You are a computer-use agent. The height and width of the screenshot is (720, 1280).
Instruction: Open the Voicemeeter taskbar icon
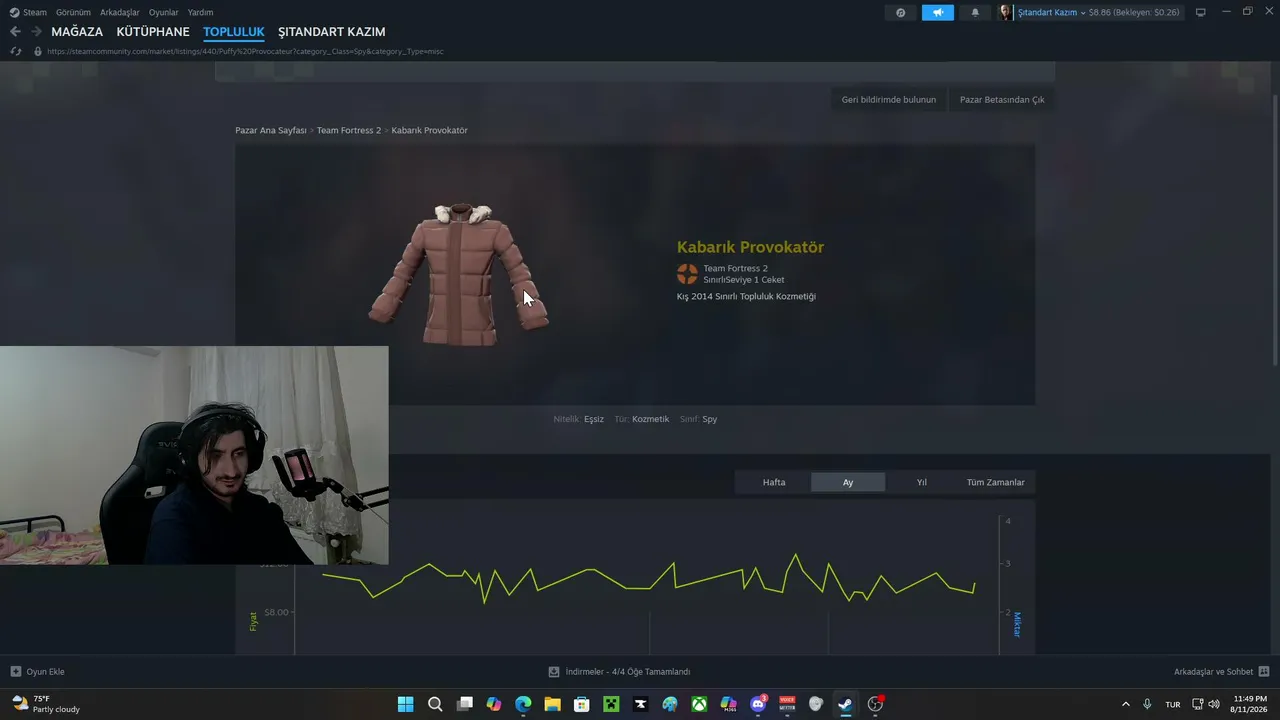(x=787, y=704)
